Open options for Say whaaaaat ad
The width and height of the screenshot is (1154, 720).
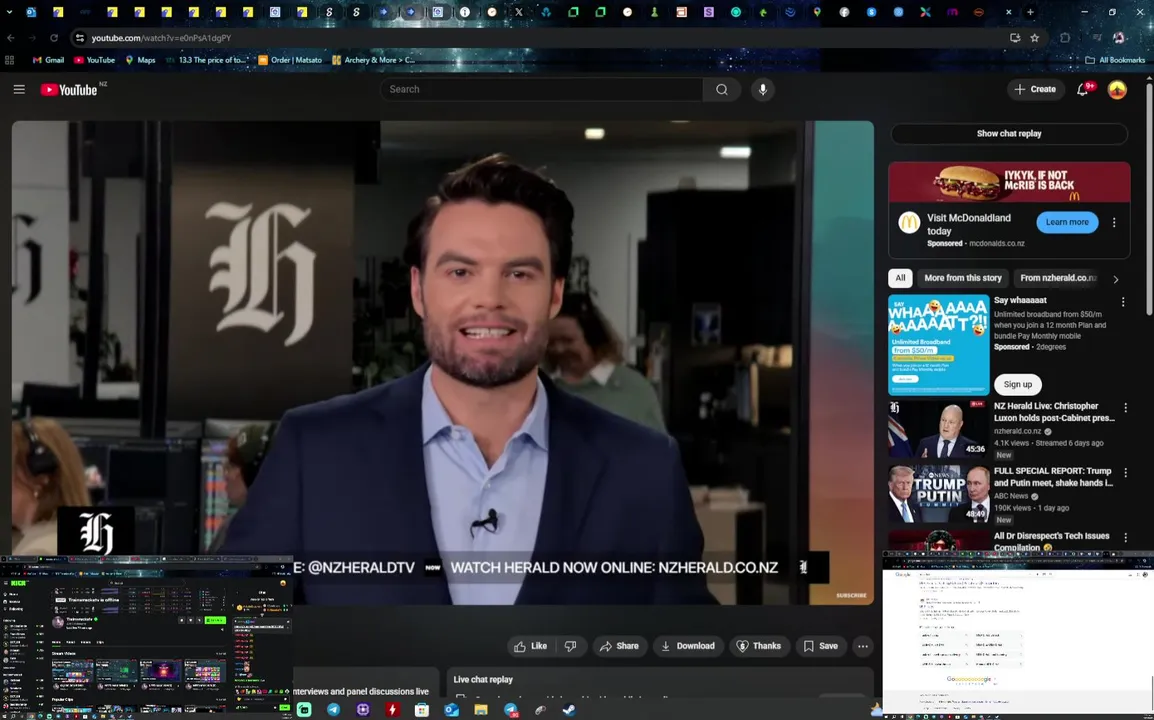click(x=1123, y=301)
